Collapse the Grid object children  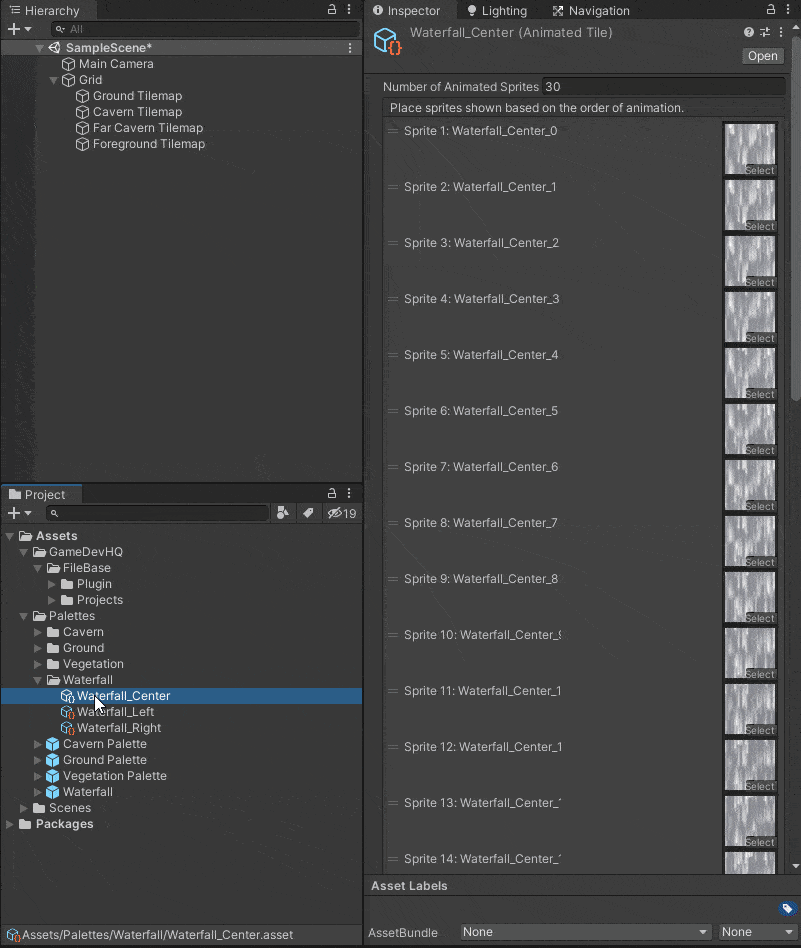pyautogui.click(x=53, y=80)
